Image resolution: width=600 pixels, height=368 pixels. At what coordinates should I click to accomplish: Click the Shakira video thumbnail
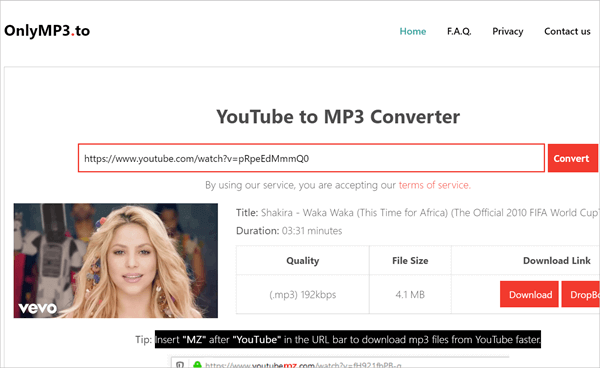tap(116, 261)
